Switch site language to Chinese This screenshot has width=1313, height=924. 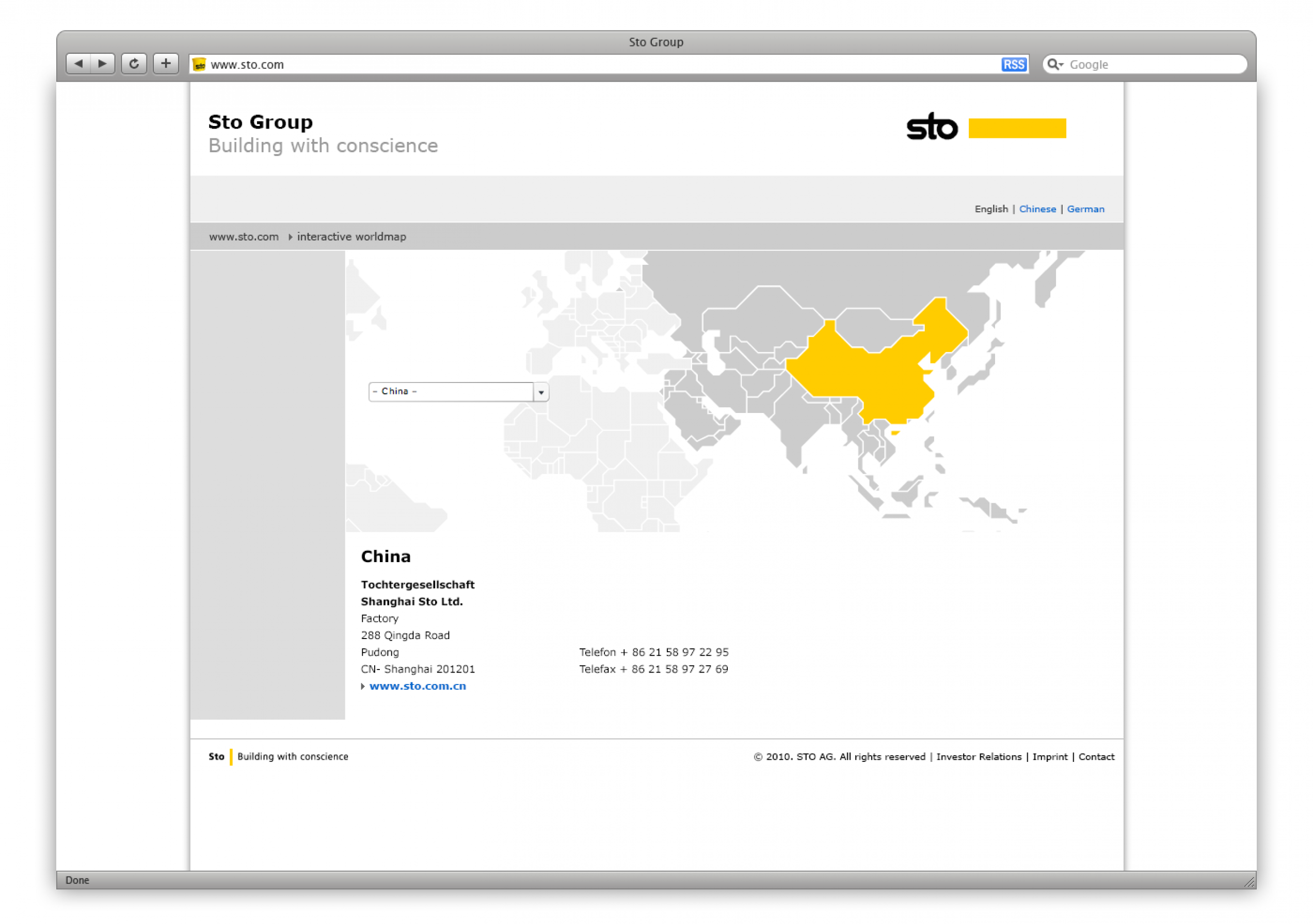(x=1037, y=209)
